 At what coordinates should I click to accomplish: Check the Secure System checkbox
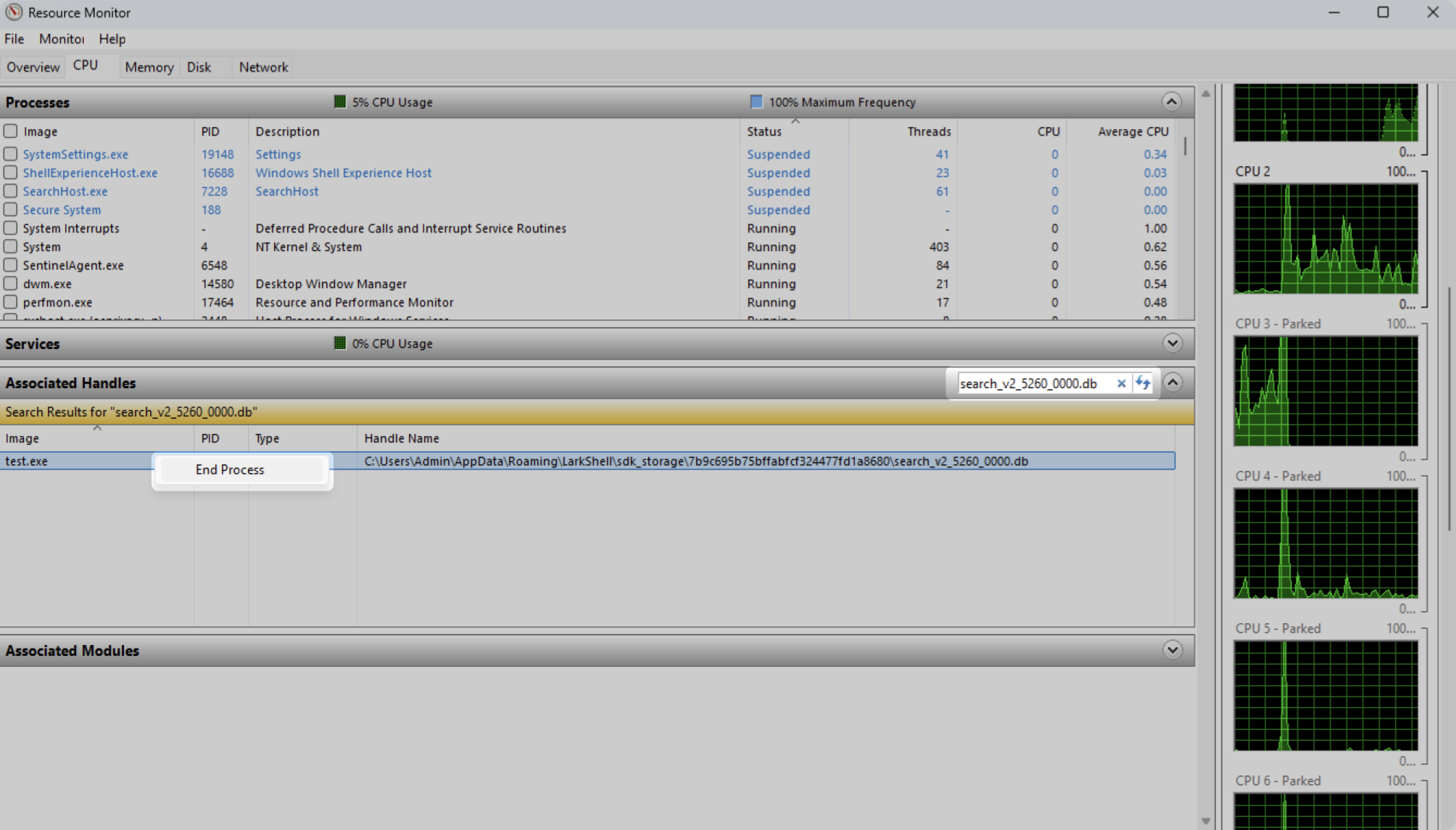click(x=10, y=210)
